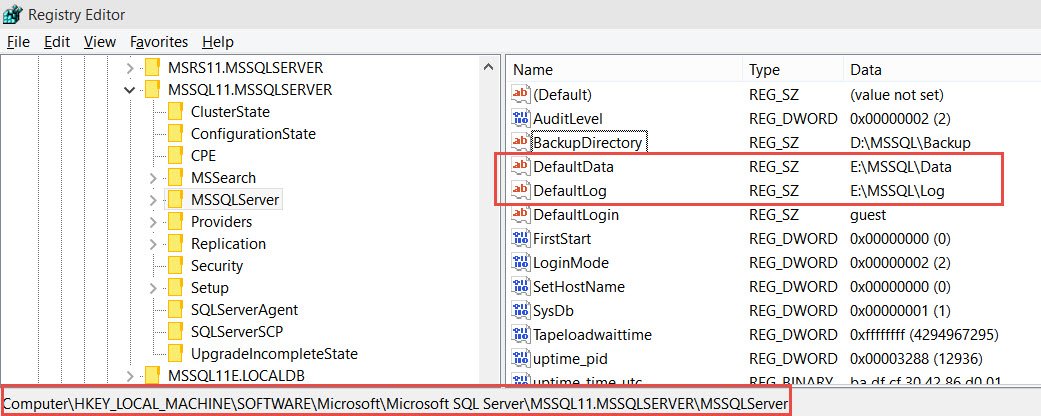Image resolution: width=1041 pixels, height=416 pixels.
Task: Select the BackupDirectory value name
Action: 588,142
